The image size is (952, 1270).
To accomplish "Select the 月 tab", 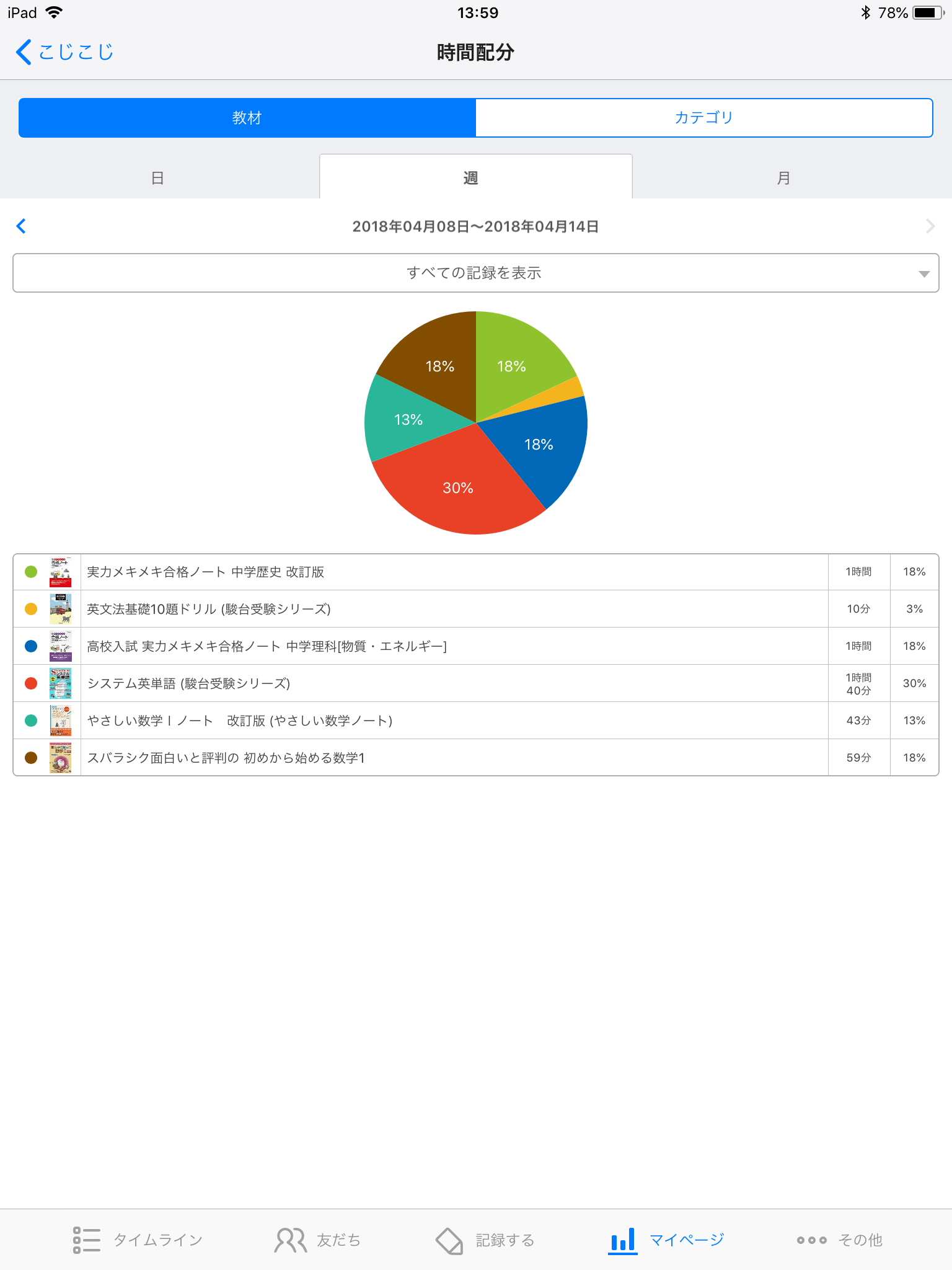I will coord(783,178).
